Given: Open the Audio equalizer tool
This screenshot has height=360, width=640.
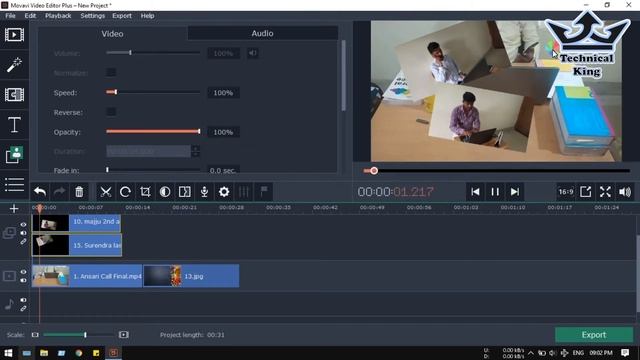Looking at the screenshot, I should (x=244, y=191).
